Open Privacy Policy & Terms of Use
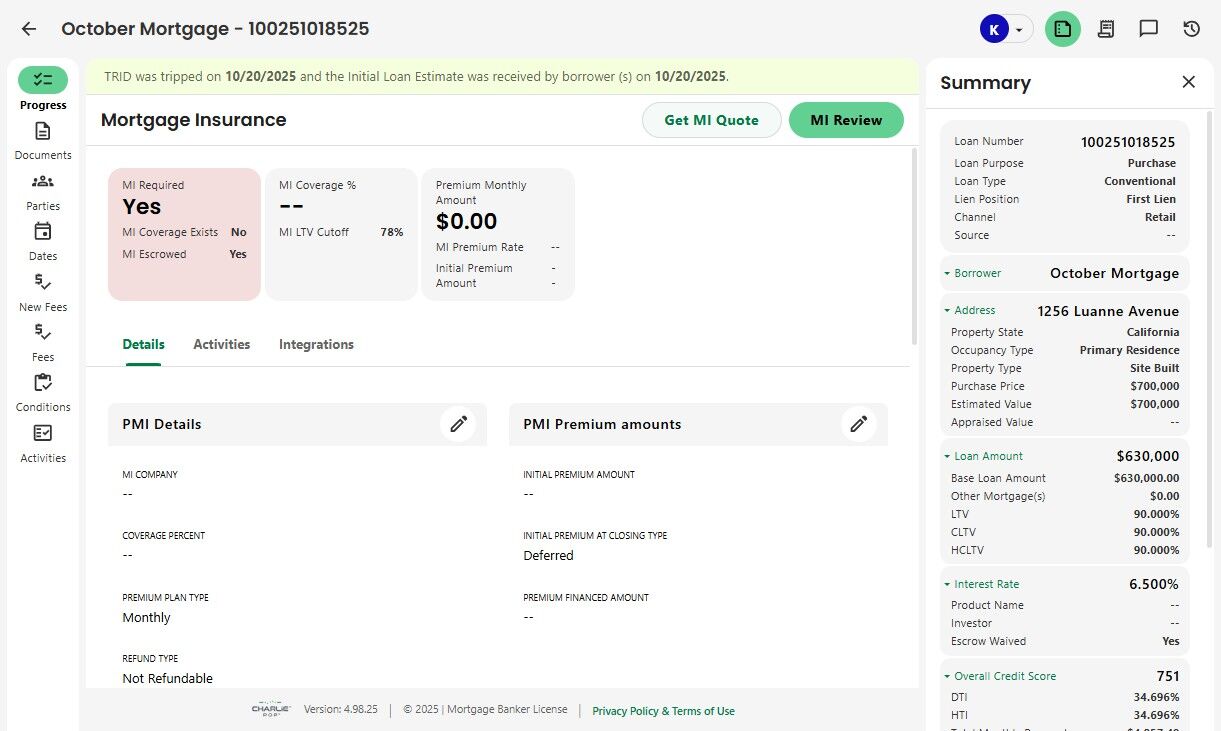Viewport: 1221px width, 731px height. [663, 711]
